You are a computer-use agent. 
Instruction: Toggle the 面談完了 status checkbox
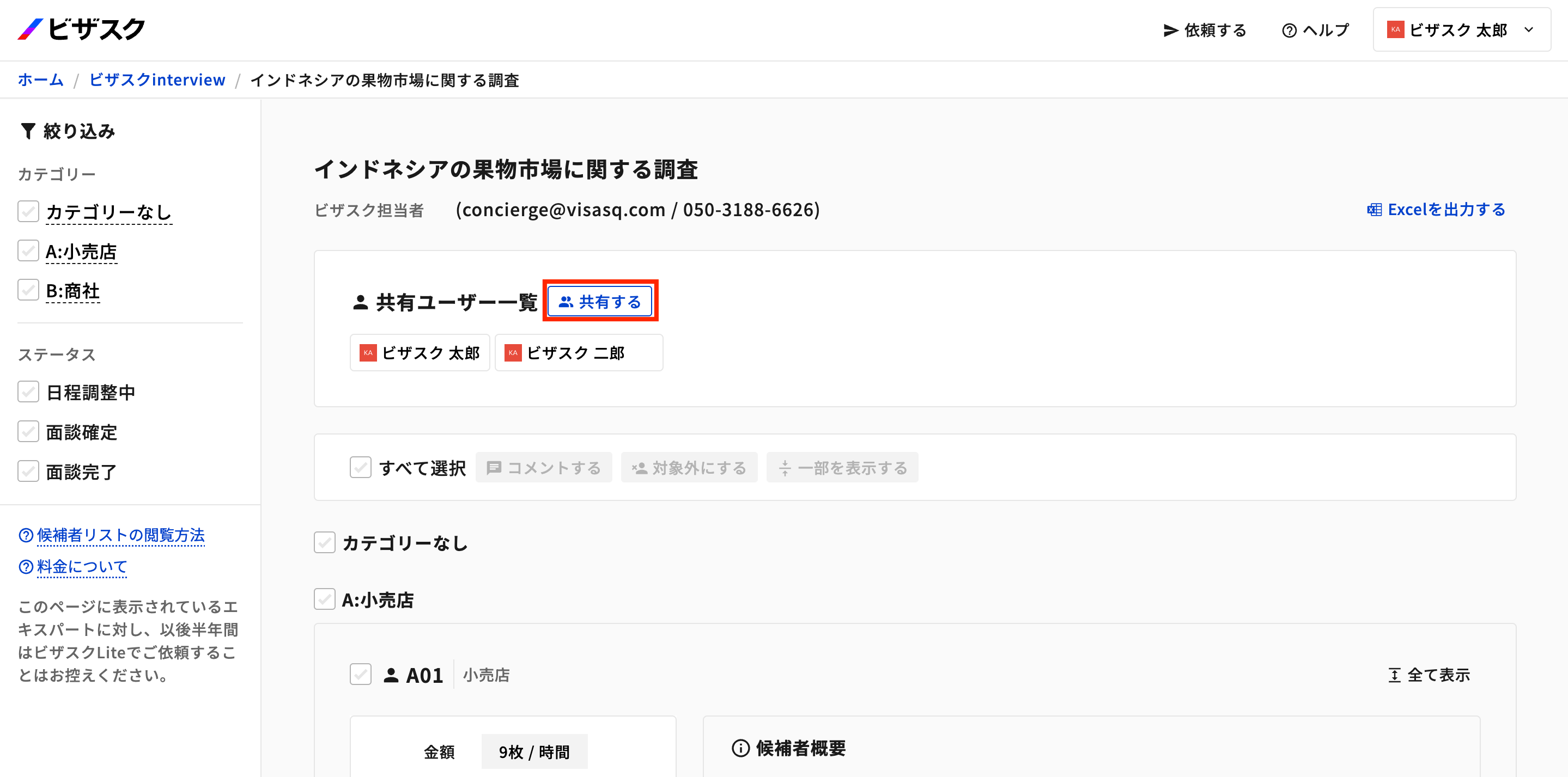click(28, 471)
